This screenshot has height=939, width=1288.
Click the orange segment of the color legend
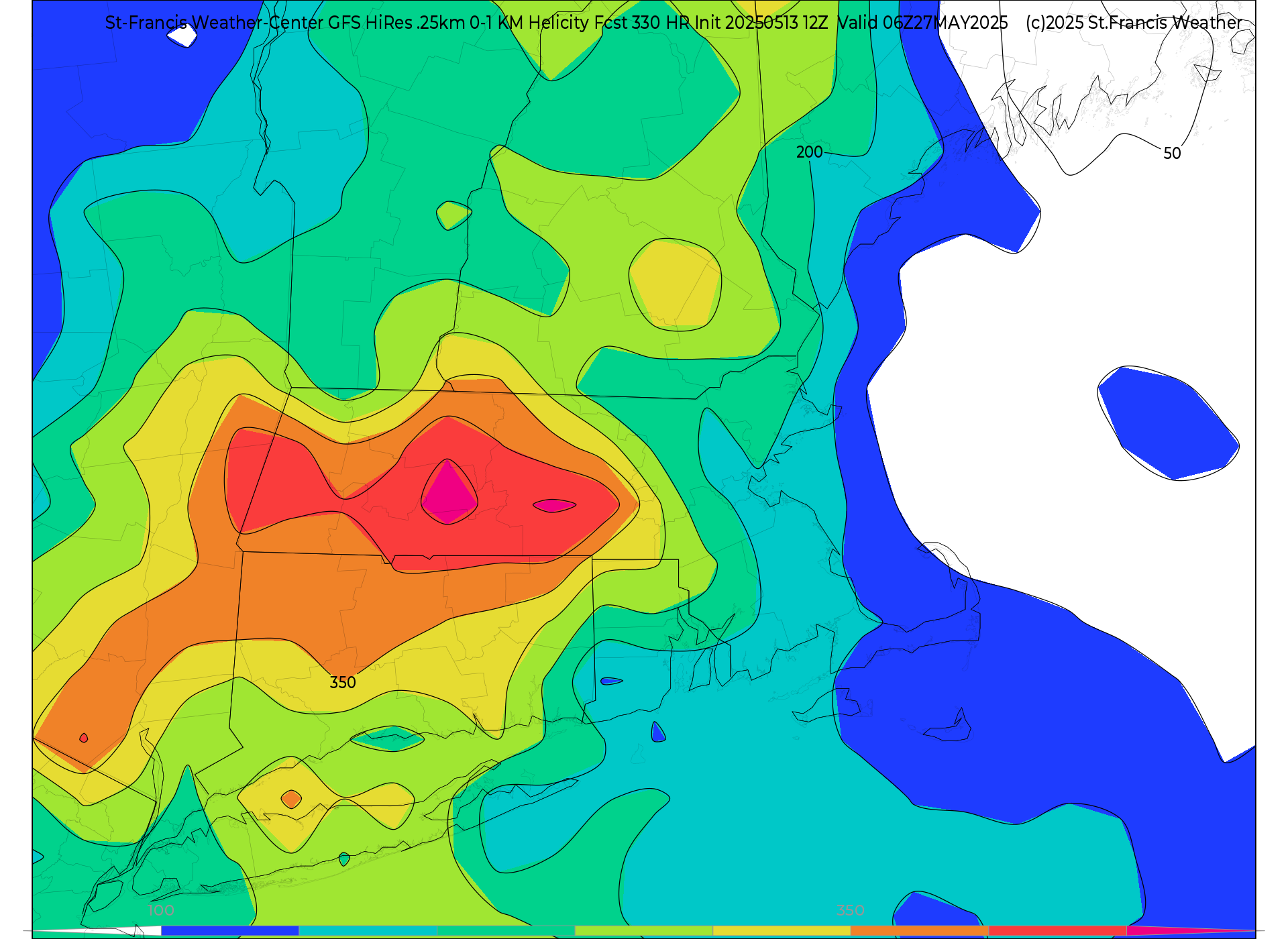[920, 931]
